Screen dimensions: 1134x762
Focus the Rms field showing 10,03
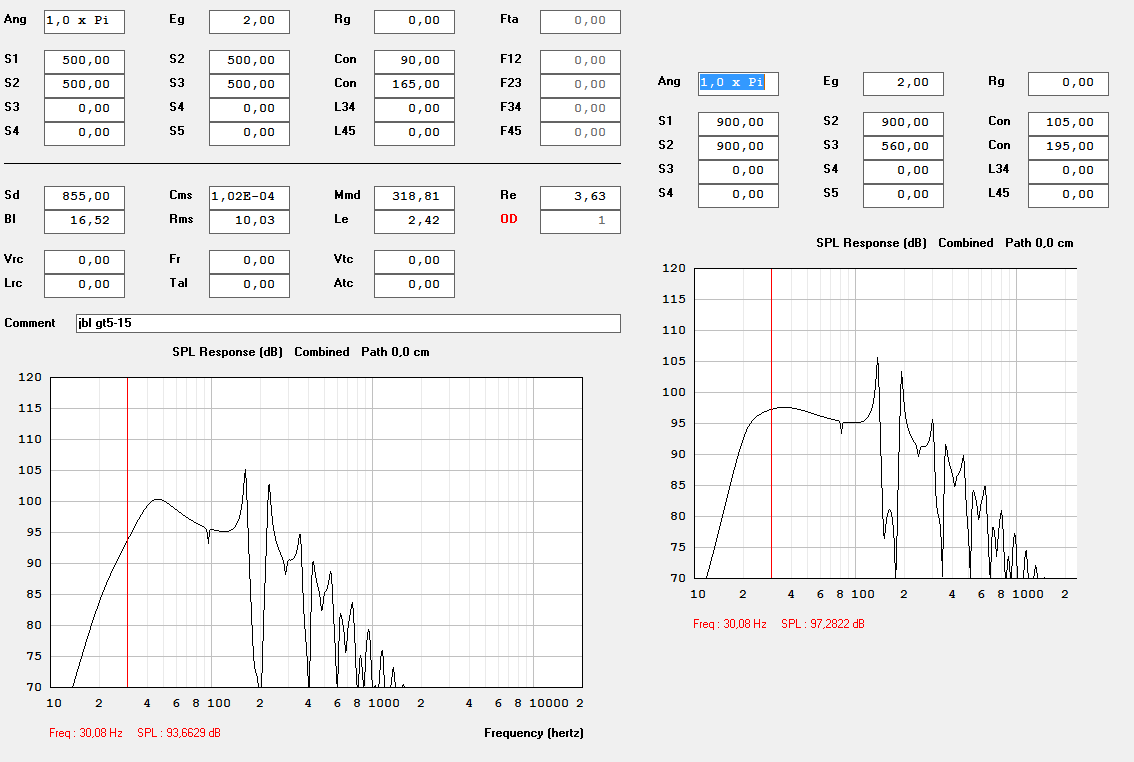coord(249,221)
